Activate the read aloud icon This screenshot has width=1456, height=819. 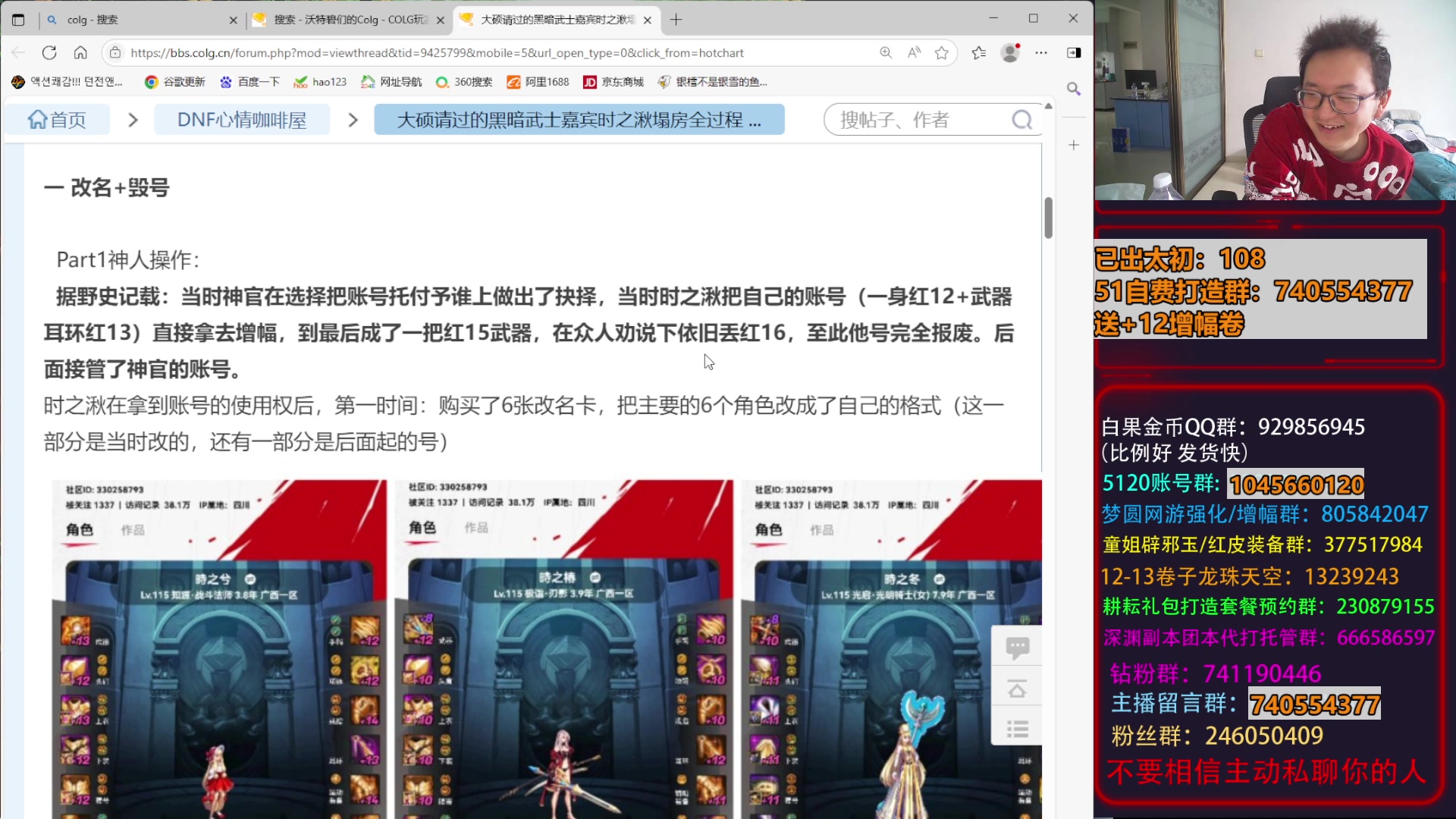[914, 52]
